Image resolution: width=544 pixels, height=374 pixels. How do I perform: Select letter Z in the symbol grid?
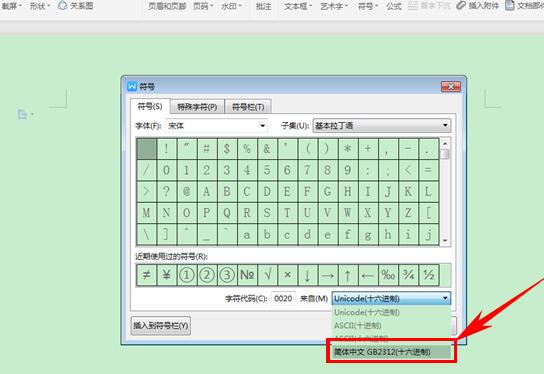click(408, 213)
